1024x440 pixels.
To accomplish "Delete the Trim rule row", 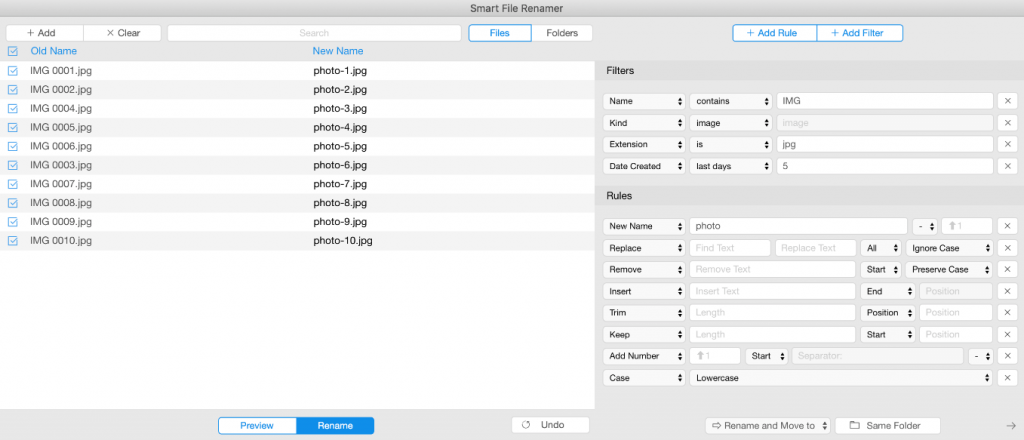I will [1007, 313].
